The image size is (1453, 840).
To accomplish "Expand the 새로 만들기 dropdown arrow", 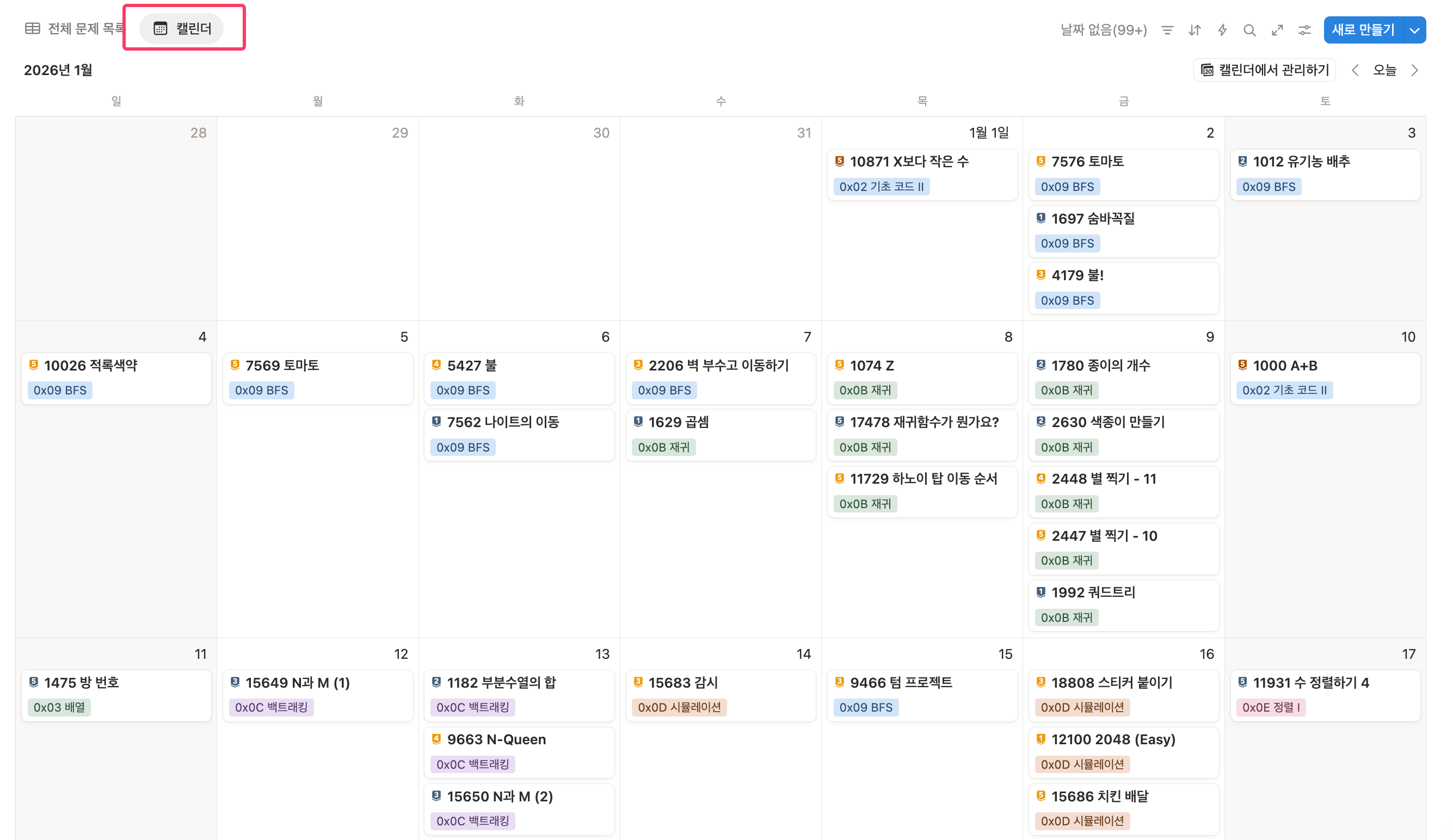I will pyautogui.click(x=1414, y=30).
